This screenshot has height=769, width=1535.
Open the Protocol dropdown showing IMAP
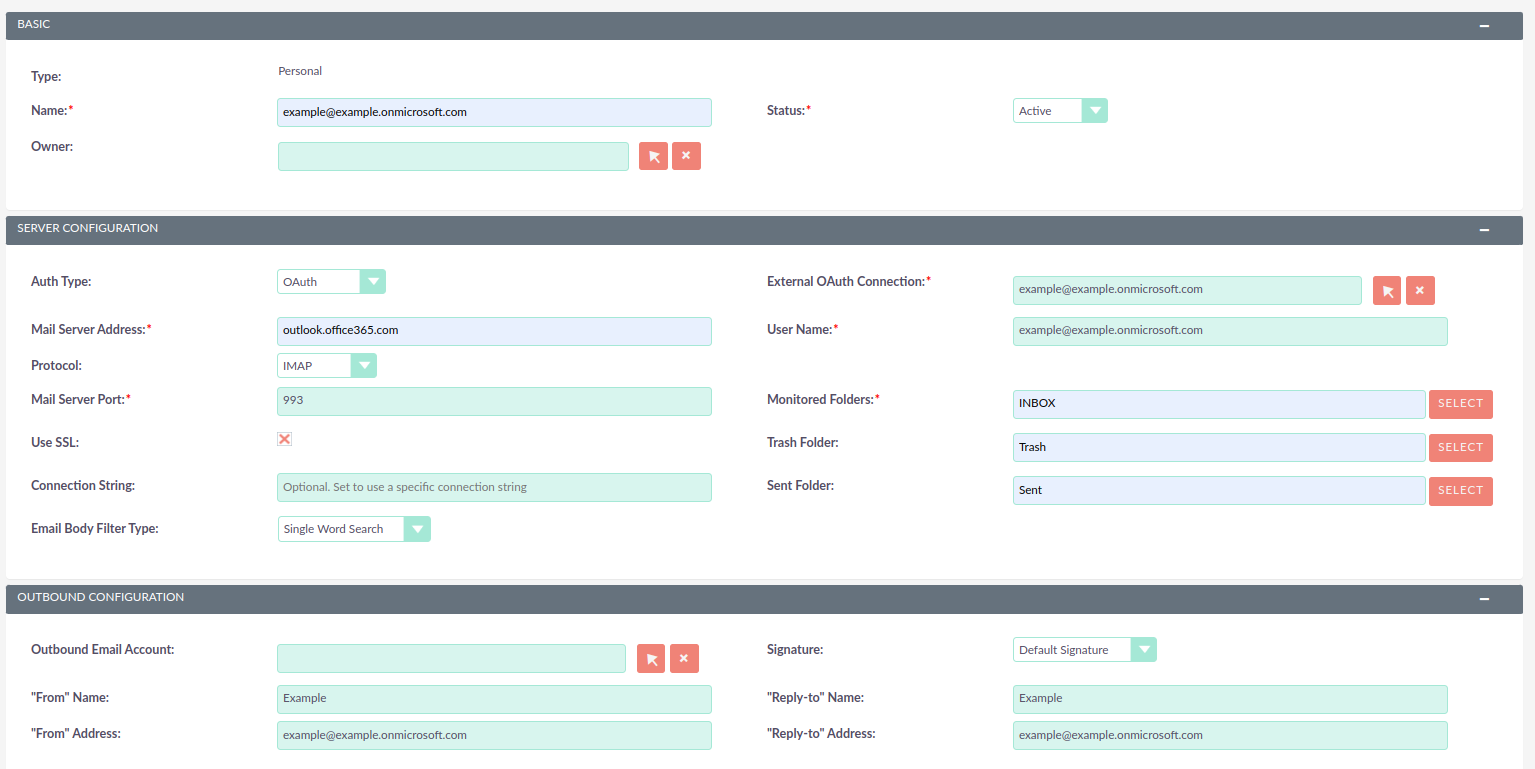coord(364,365)
